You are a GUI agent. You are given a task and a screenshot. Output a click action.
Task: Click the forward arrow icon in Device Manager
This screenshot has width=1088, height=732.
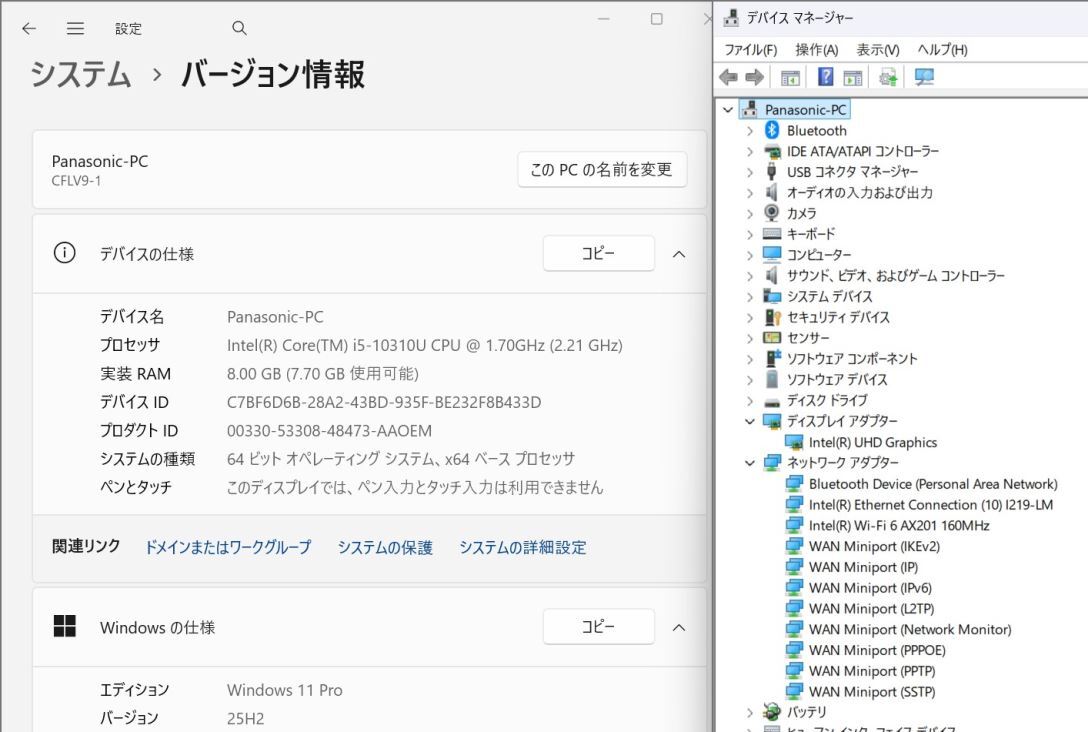click(x=752, y=77)
